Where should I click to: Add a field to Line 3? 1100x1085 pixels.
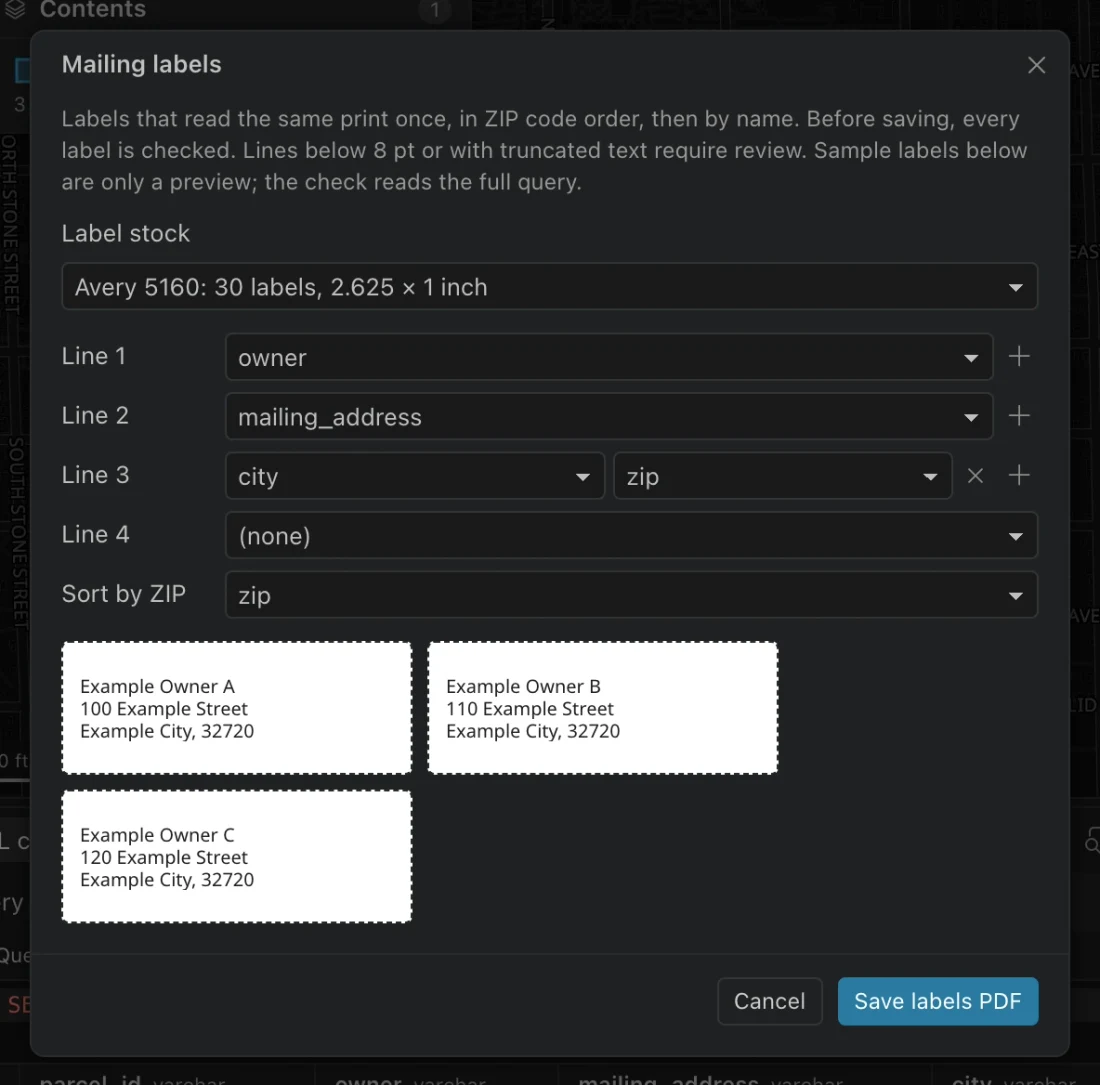coord(1019,476)
